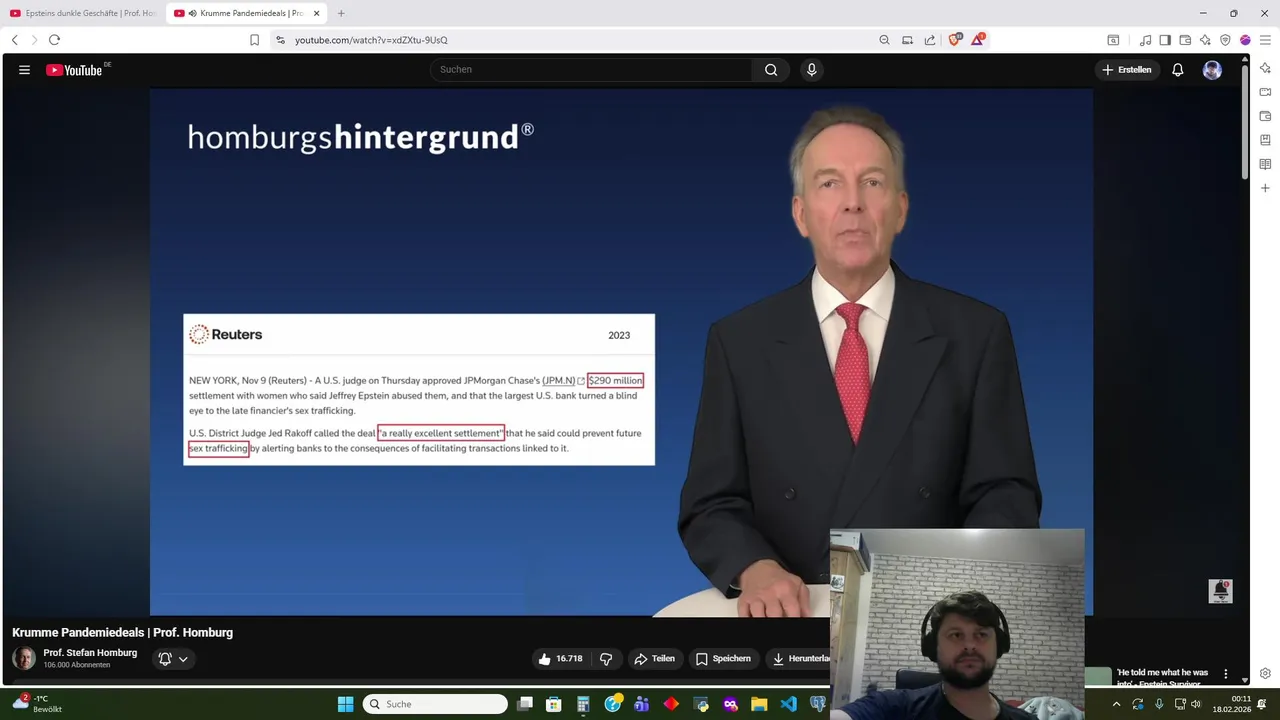Open Brave Wallet in the toolbar
Image resolution: width=1280 pixels, height=720 pixels.
tap(1185, 40)
